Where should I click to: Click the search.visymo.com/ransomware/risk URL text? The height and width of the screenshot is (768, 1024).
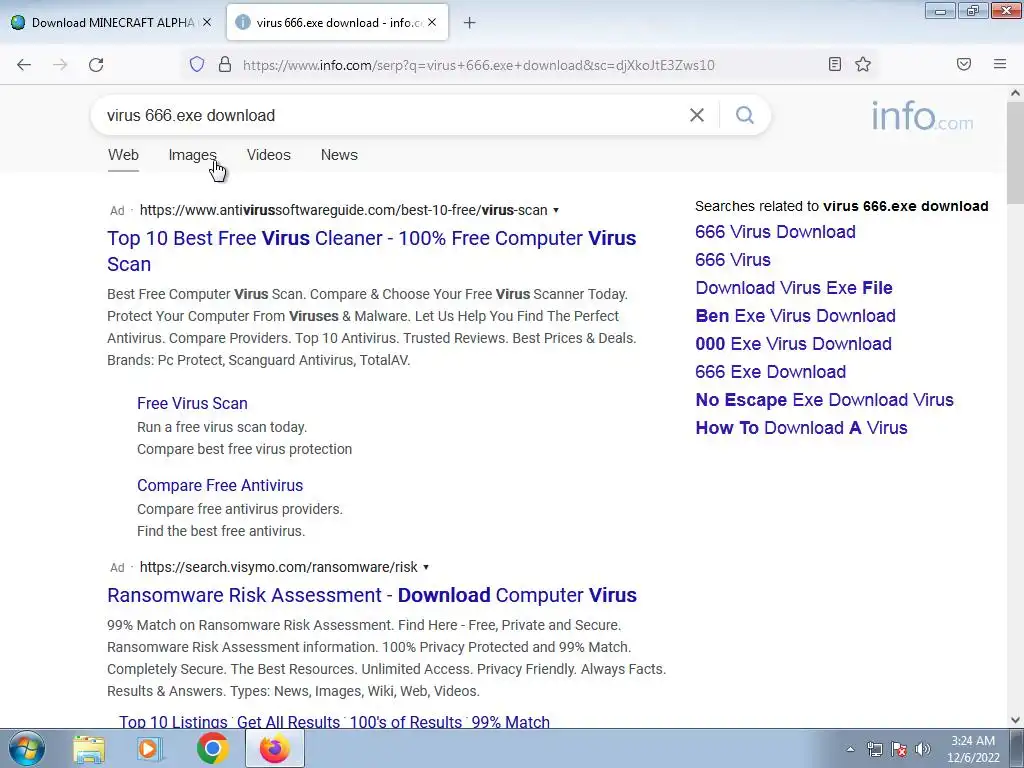tap(278, 567)
